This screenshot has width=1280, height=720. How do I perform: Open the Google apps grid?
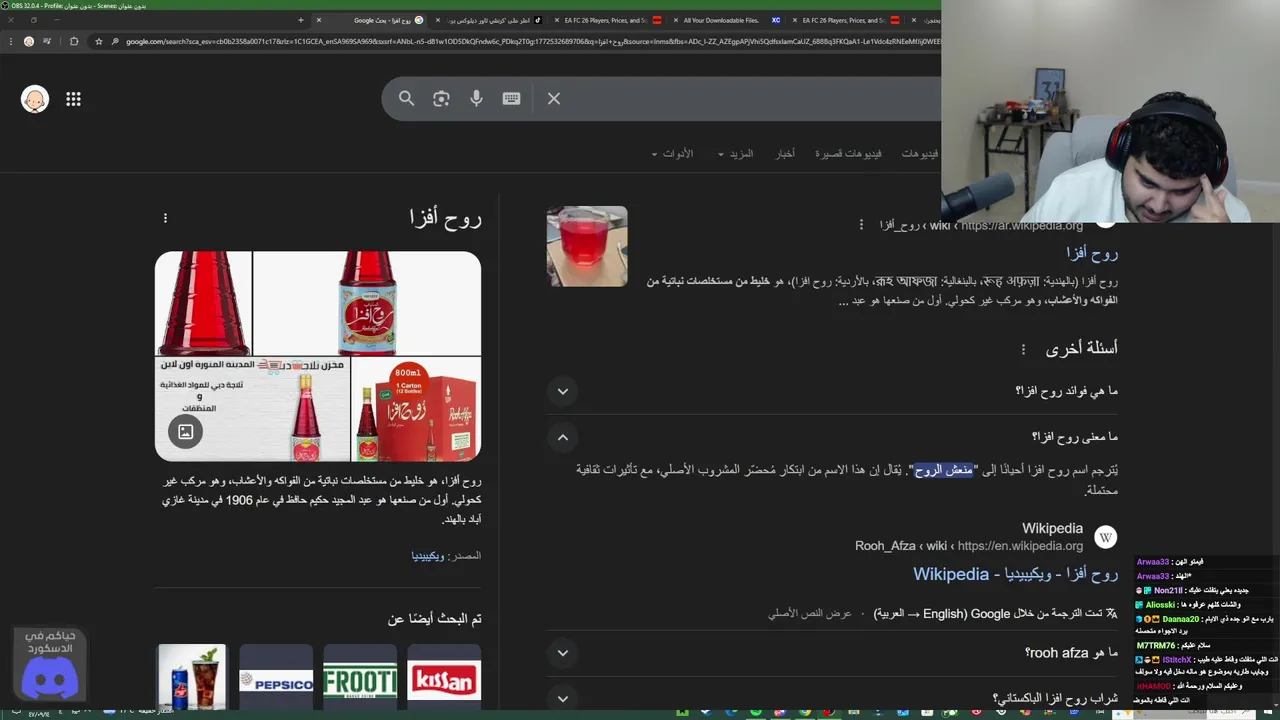click(73, 99)
